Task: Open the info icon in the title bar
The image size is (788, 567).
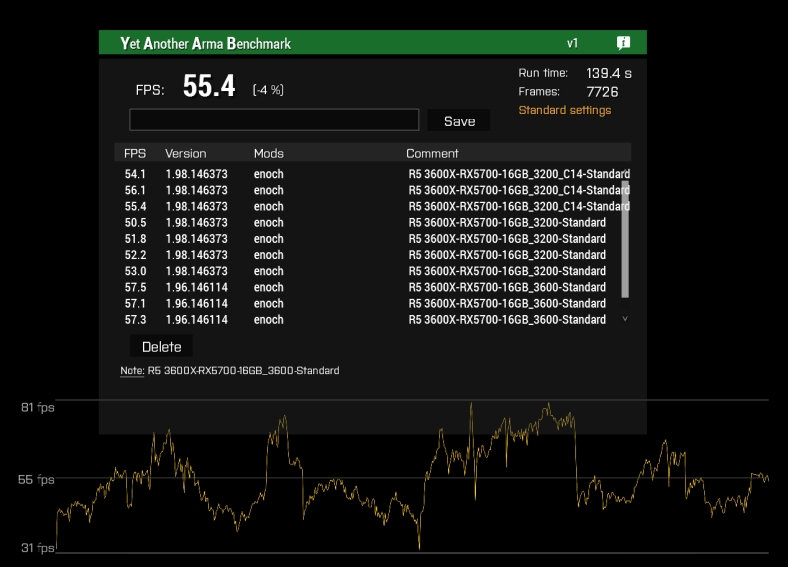Action: (x=623, y=43)
